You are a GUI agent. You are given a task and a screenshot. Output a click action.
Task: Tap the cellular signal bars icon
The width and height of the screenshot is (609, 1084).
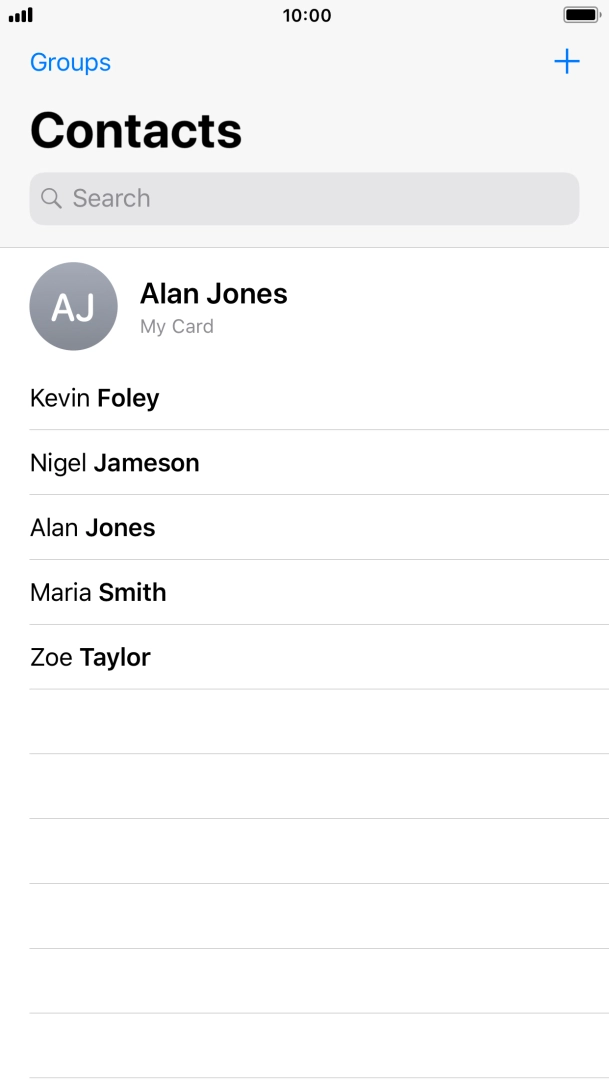22,14
